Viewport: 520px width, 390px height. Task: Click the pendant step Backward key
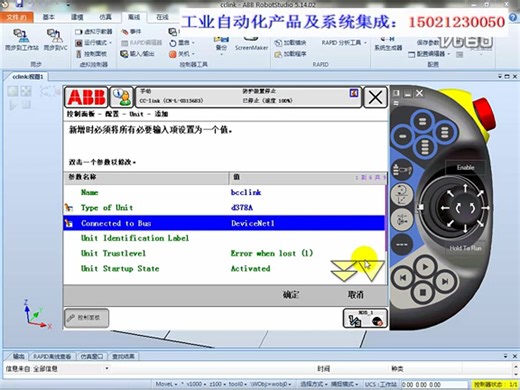(x=403, y=278)
